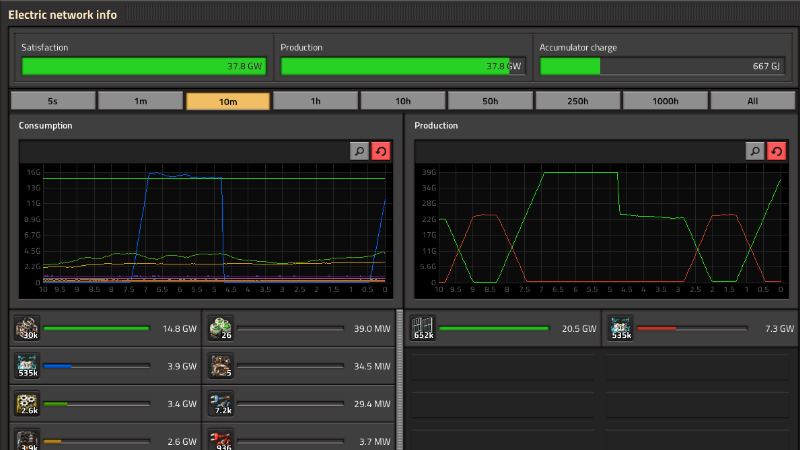Screen dimensions: 800x450
Task: Switch the time range to 5s
Action: point(53,101)
